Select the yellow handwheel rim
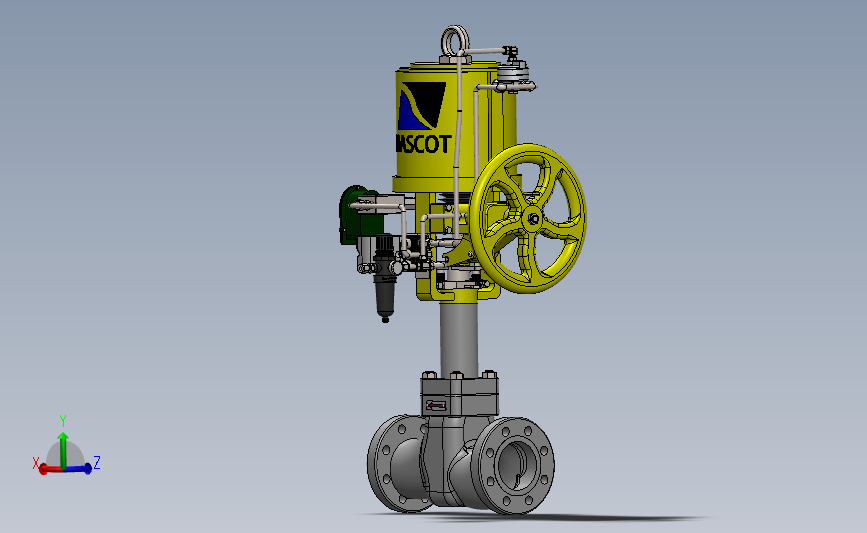 click(x=529, y=218)
